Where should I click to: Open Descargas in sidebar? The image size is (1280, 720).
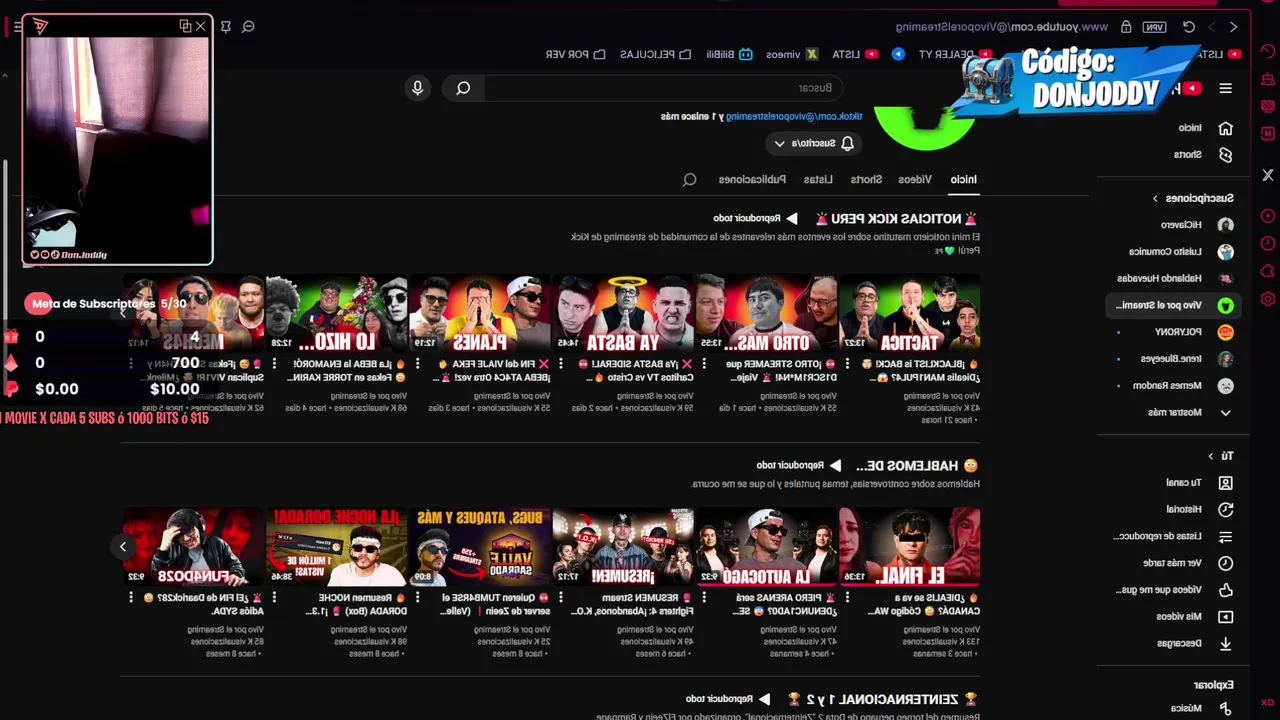click(1195, 644)
